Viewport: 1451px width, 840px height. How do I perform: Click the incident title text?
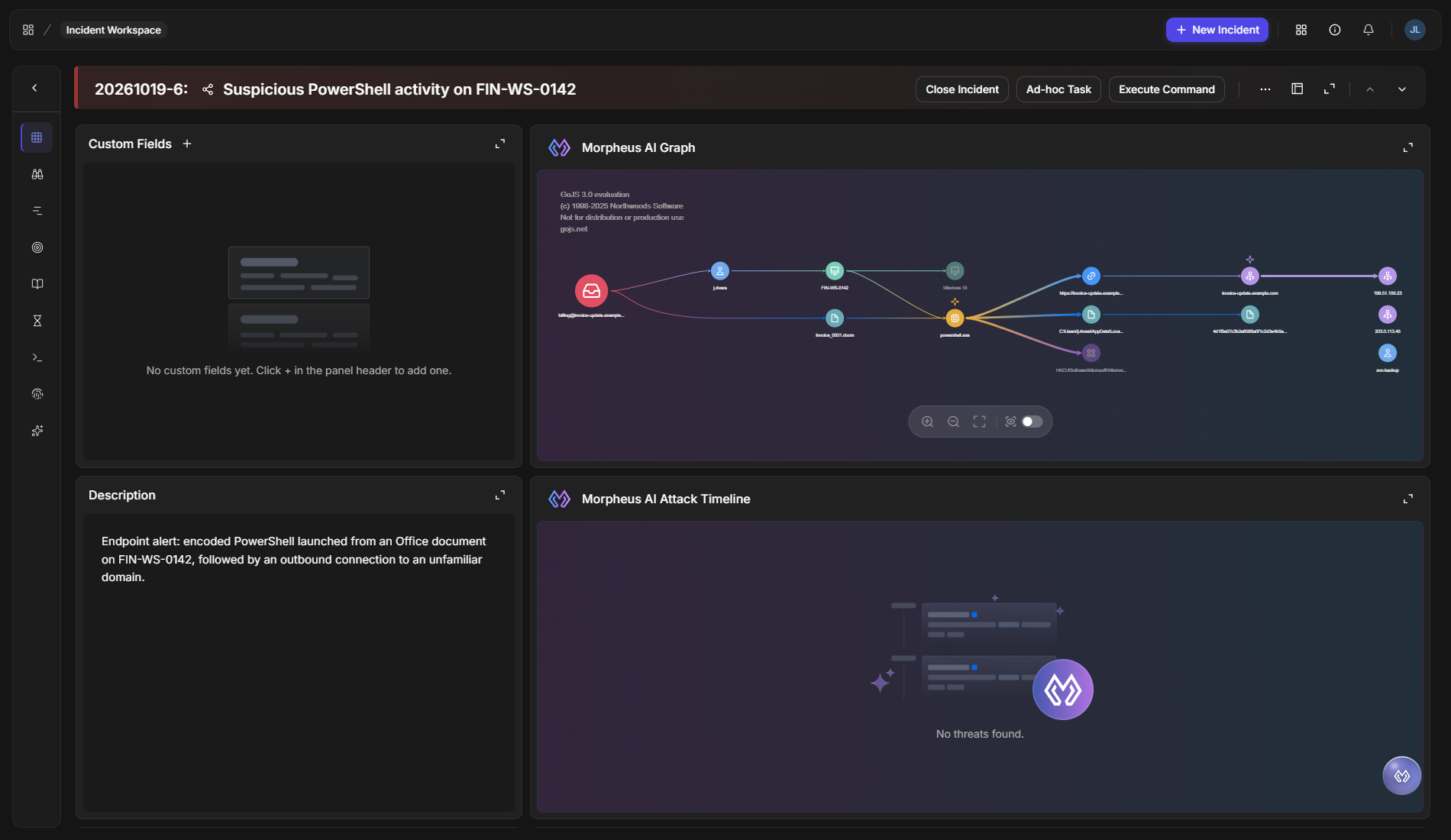point(399,89)
